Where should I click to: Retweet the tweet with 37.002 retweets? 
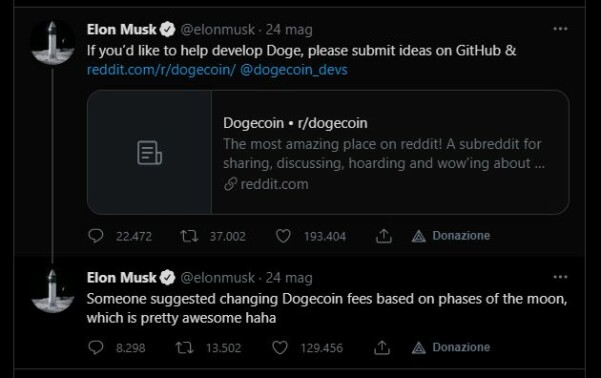189,236
